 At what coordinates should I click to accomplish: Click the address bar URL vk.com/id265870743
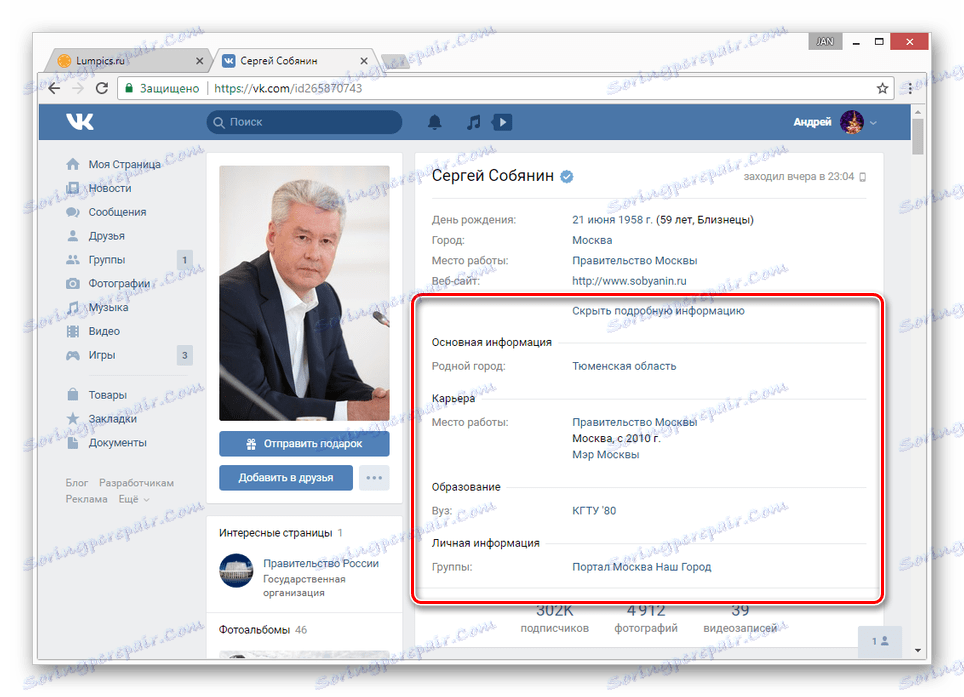(288, 89)
